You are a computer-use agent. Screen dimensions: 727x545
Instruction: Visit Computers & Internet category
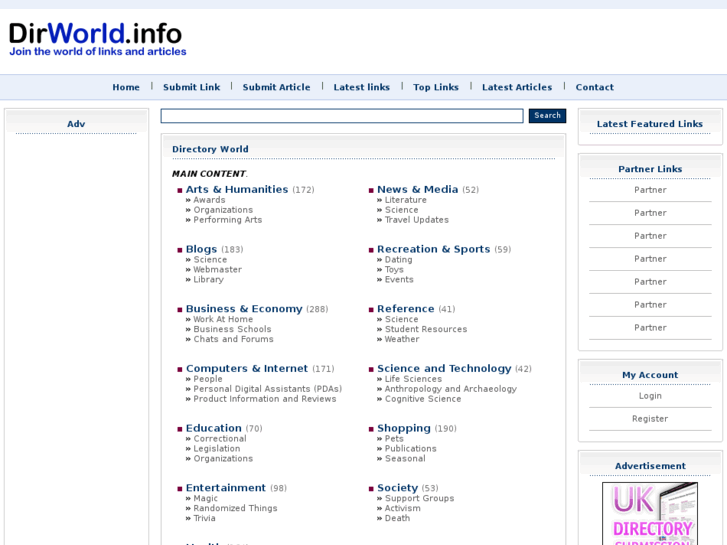coord(246,368)
